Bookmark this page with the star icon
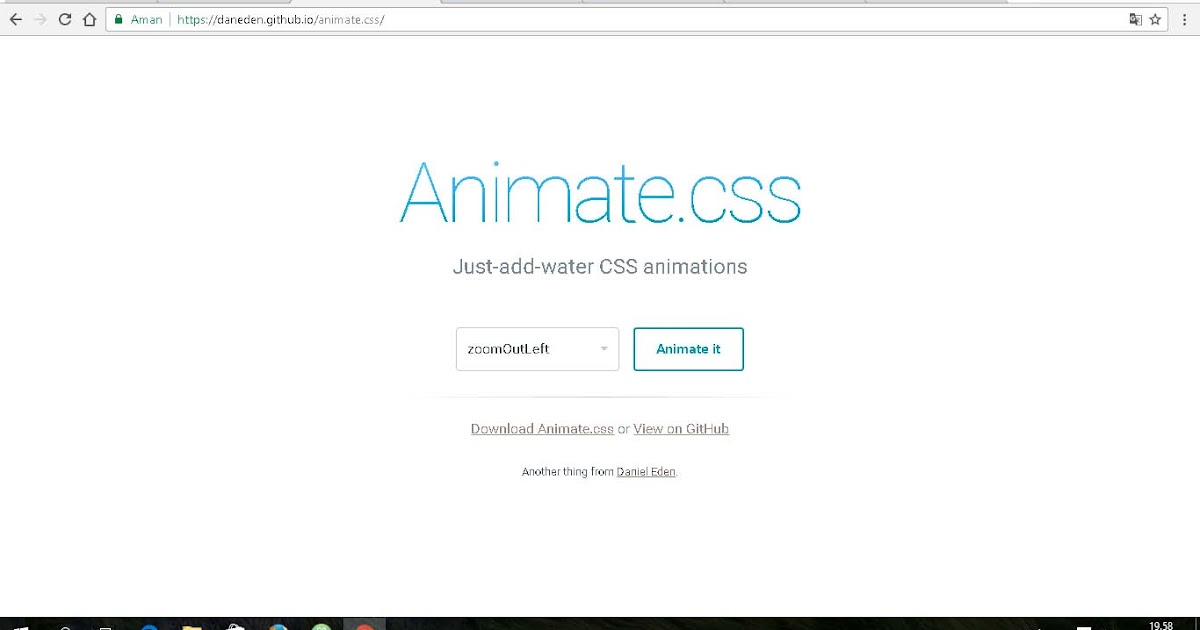1200x630 pixels. [1155, 19]
